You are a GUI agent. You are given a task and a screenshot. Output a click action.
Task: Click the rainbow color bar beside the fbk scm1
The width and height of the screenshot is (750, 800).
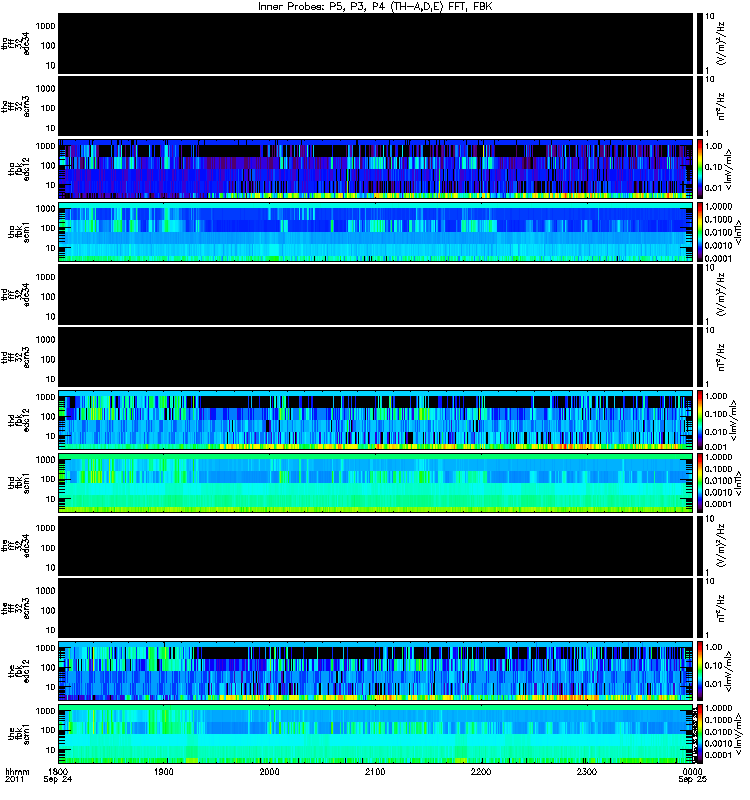[699, 734]
